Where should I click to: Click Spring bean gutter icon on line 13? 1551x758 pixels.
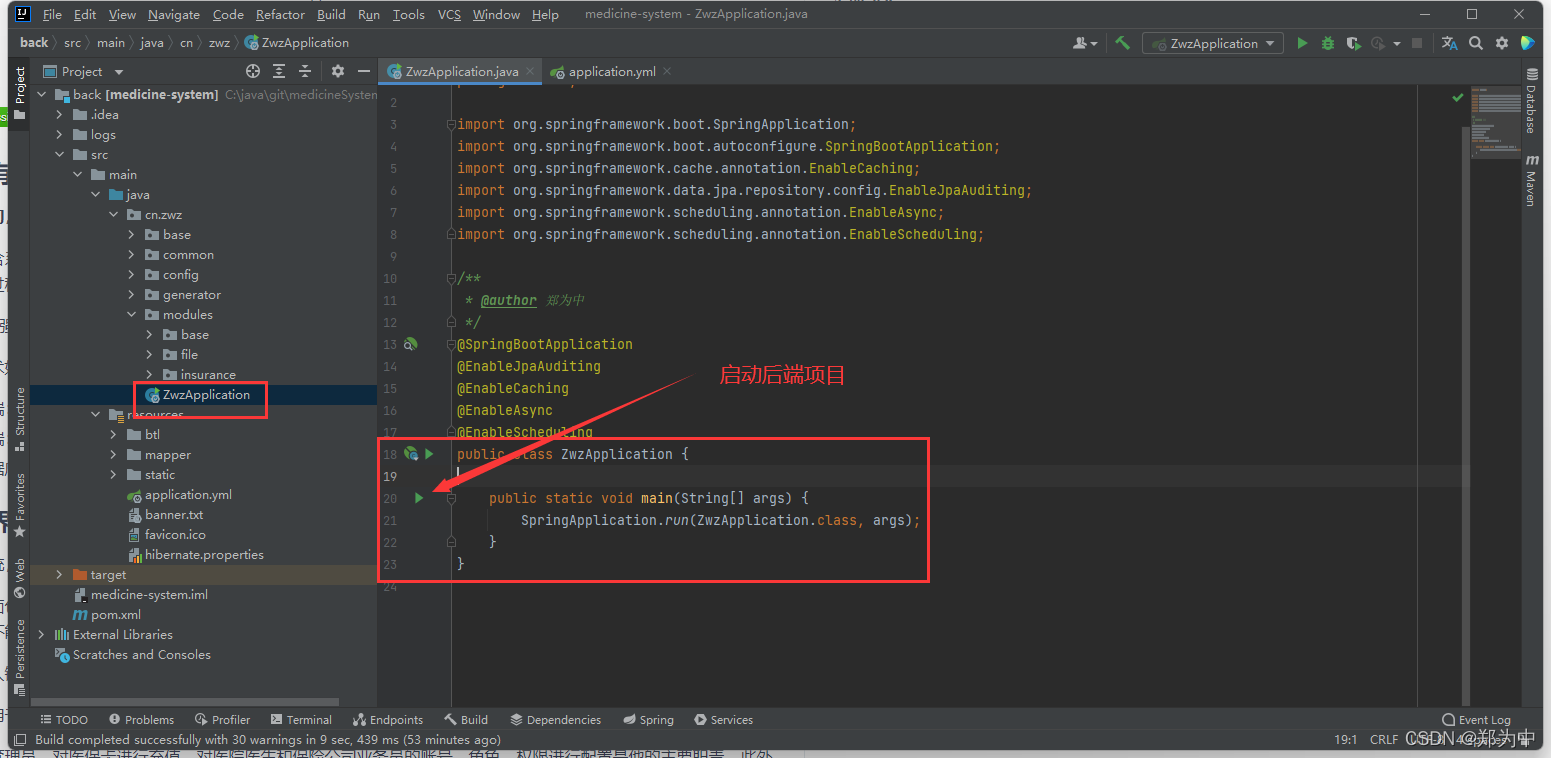pyautogui.click(x=410, y=344)
